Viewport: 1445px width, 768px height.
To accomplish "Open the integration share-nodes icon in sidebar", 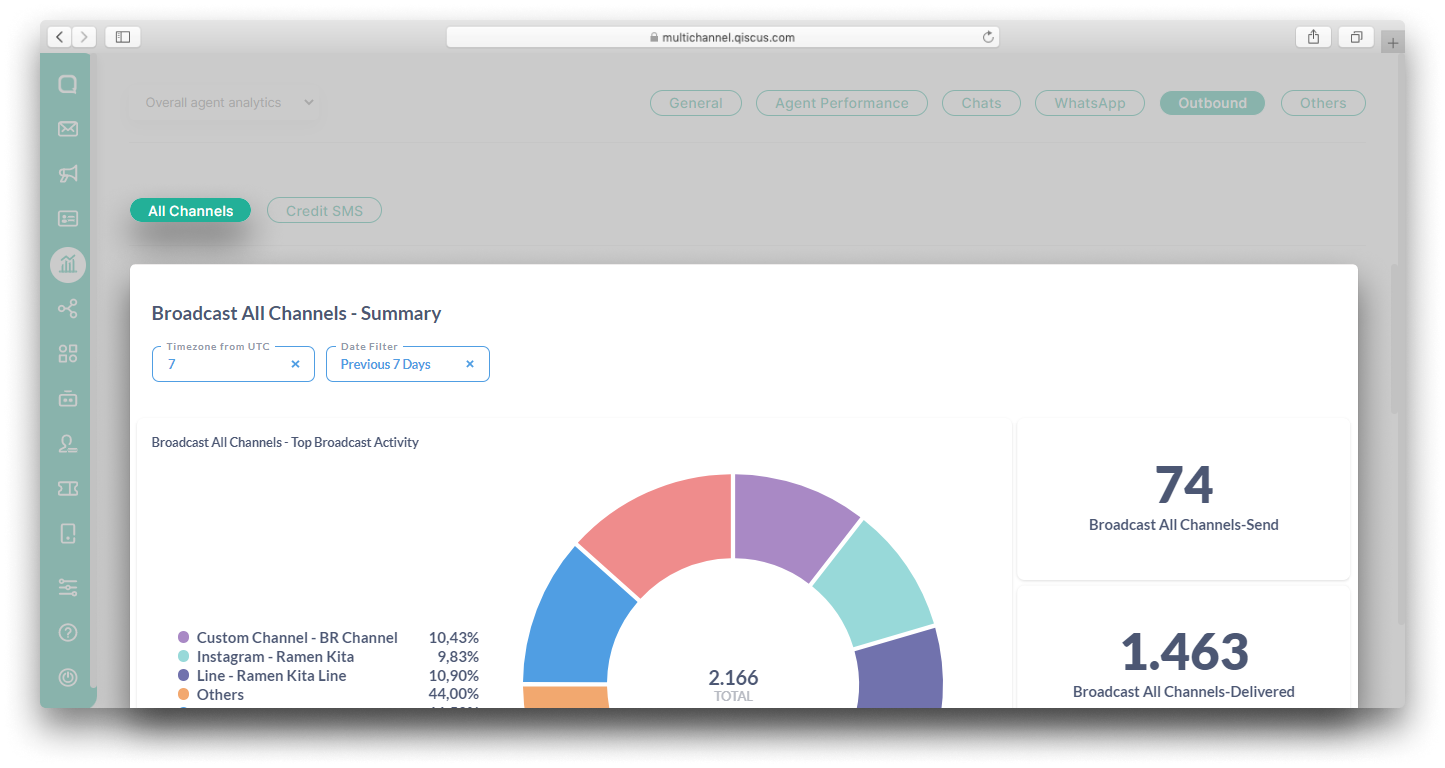I will 67,309.
